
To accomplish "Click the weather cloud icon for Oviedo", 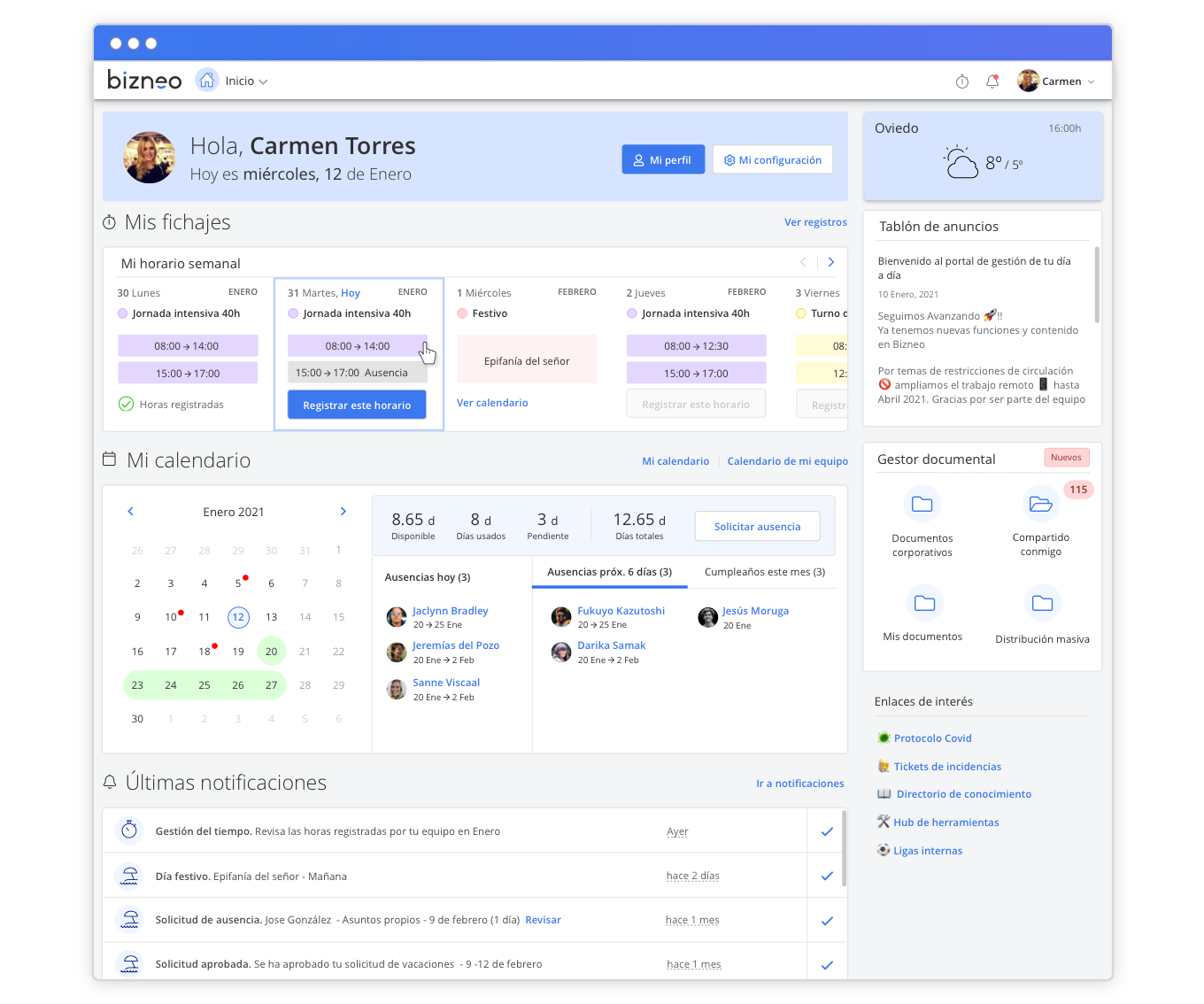I will [961, 162].
